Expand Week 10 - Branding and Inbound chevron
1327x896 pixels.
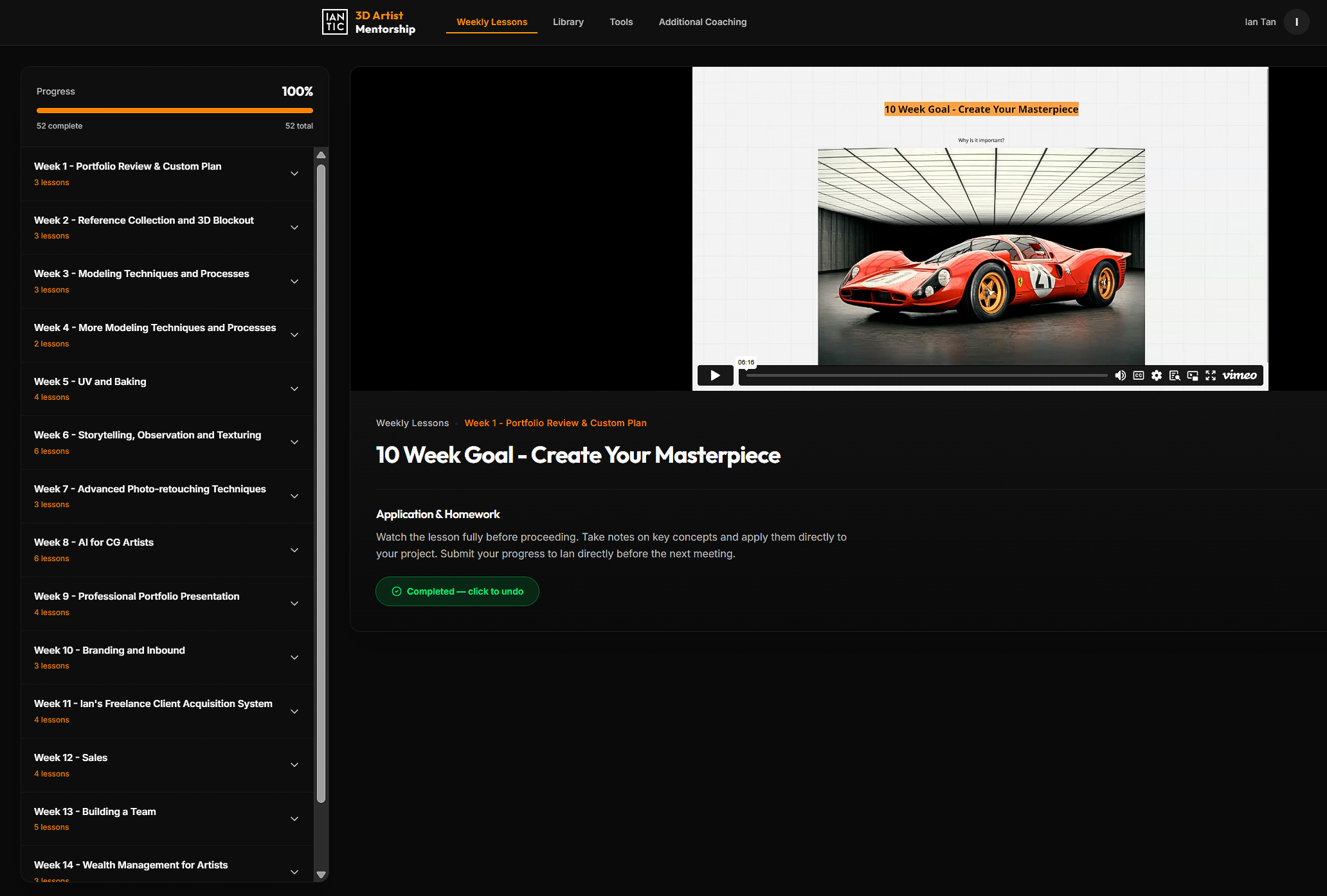(294, 658)
